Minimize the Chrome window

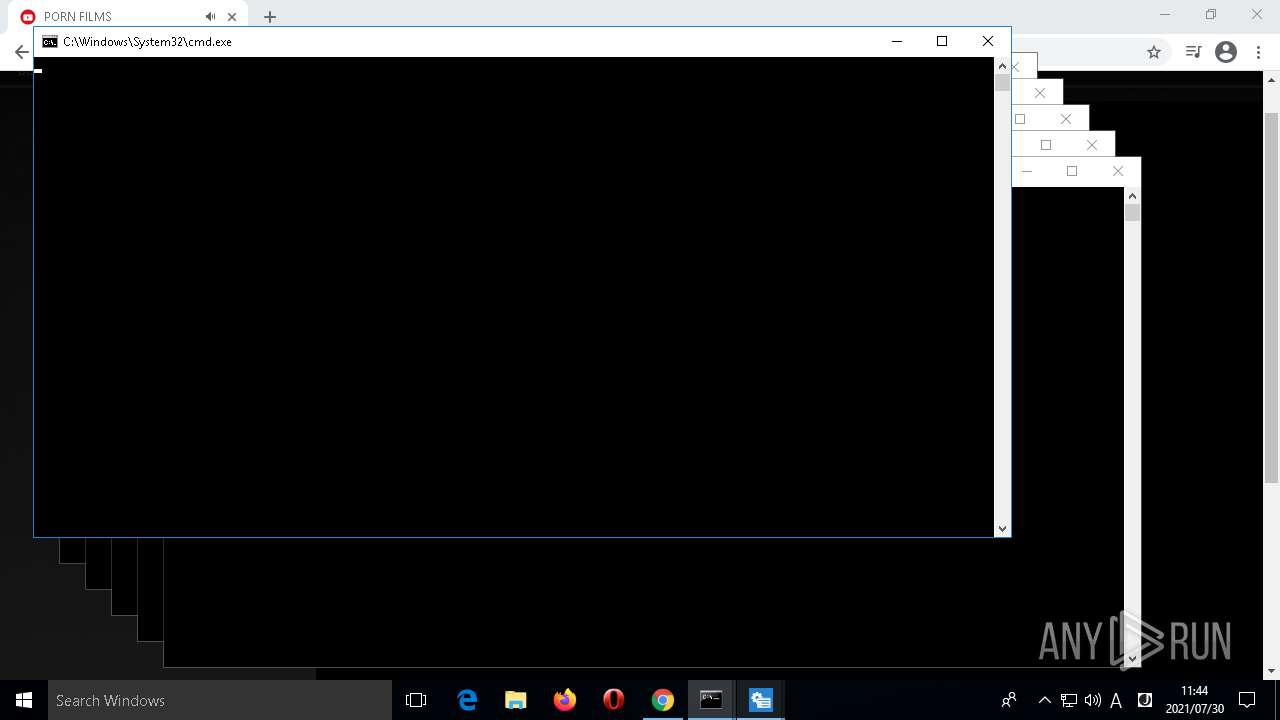(1165, 14)
